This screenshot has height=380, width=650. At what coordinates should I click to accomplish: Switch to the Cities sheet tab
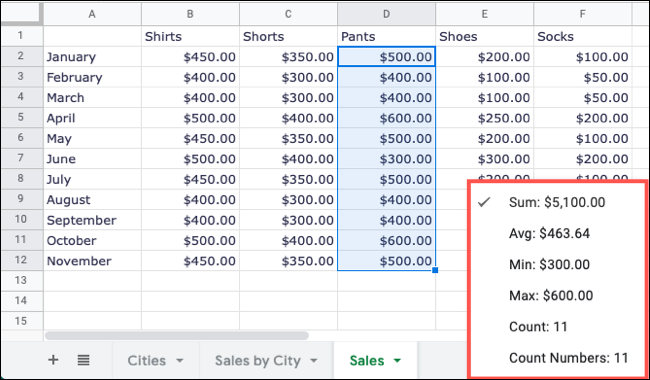tap(146, 361)
